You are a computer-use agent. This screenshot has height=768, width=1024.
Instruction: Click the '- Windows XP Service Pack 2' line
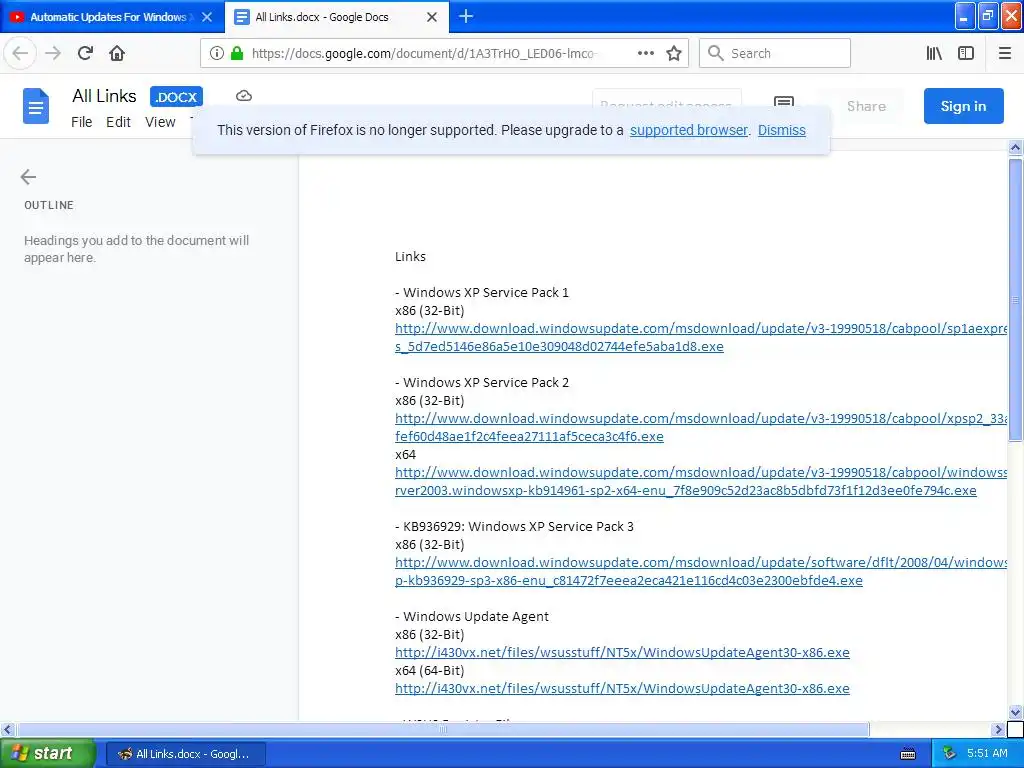pos(482,383)
